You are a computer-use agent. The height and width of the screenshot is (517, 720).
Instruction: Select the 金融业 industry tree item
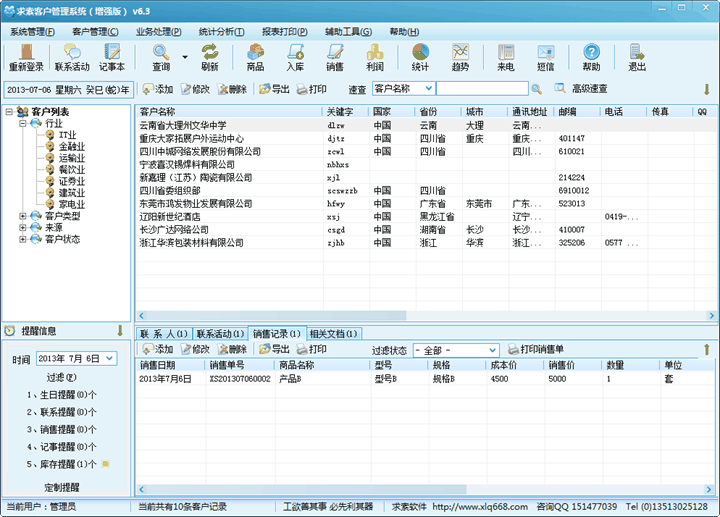click(71, 146)
